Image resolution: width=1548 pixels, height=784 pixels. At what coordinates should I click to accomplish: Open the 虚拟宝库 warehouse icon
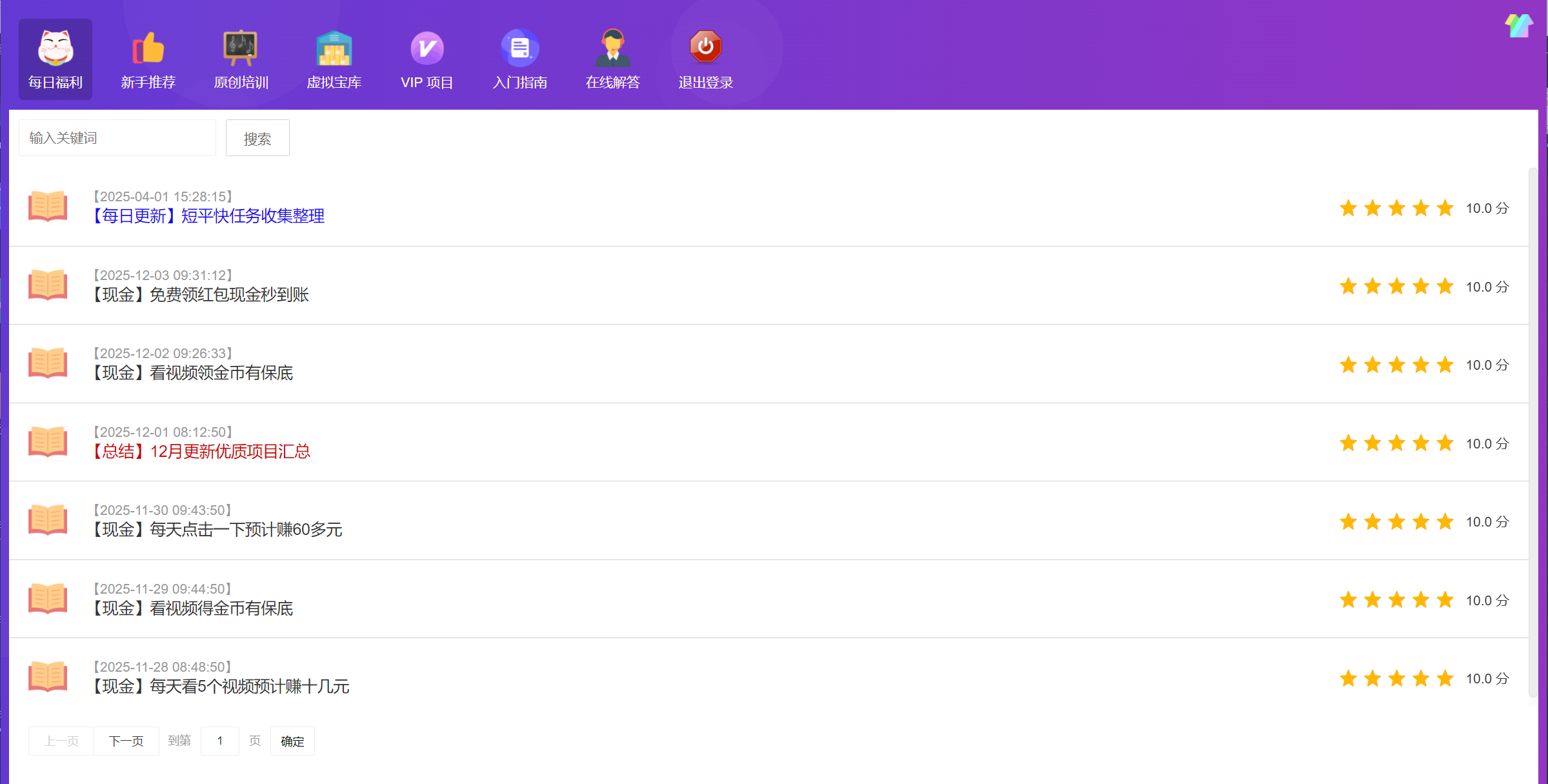pyautogui.click(x=334, y=48)
